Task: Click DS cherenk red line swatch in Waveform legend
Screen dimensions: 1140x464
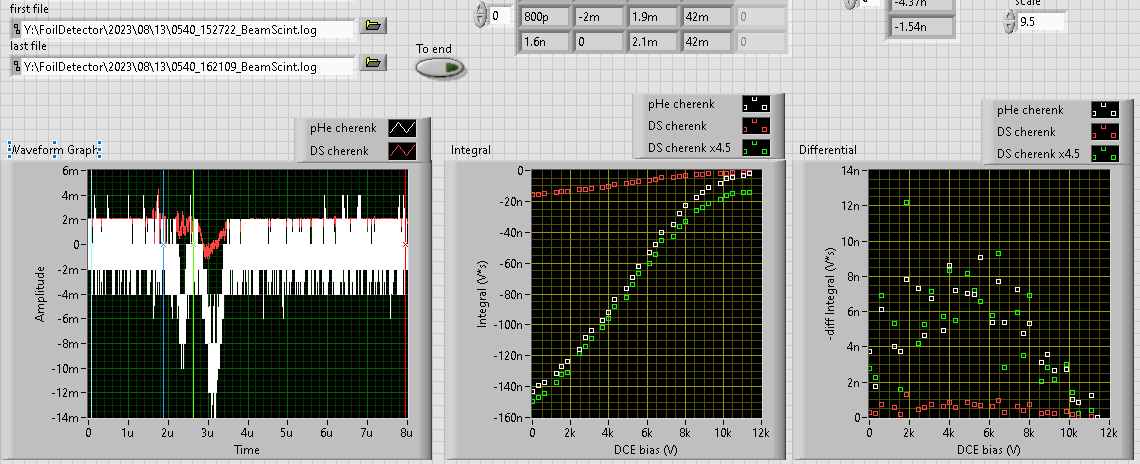Action: pyautogui.click(x=402, y=151)
